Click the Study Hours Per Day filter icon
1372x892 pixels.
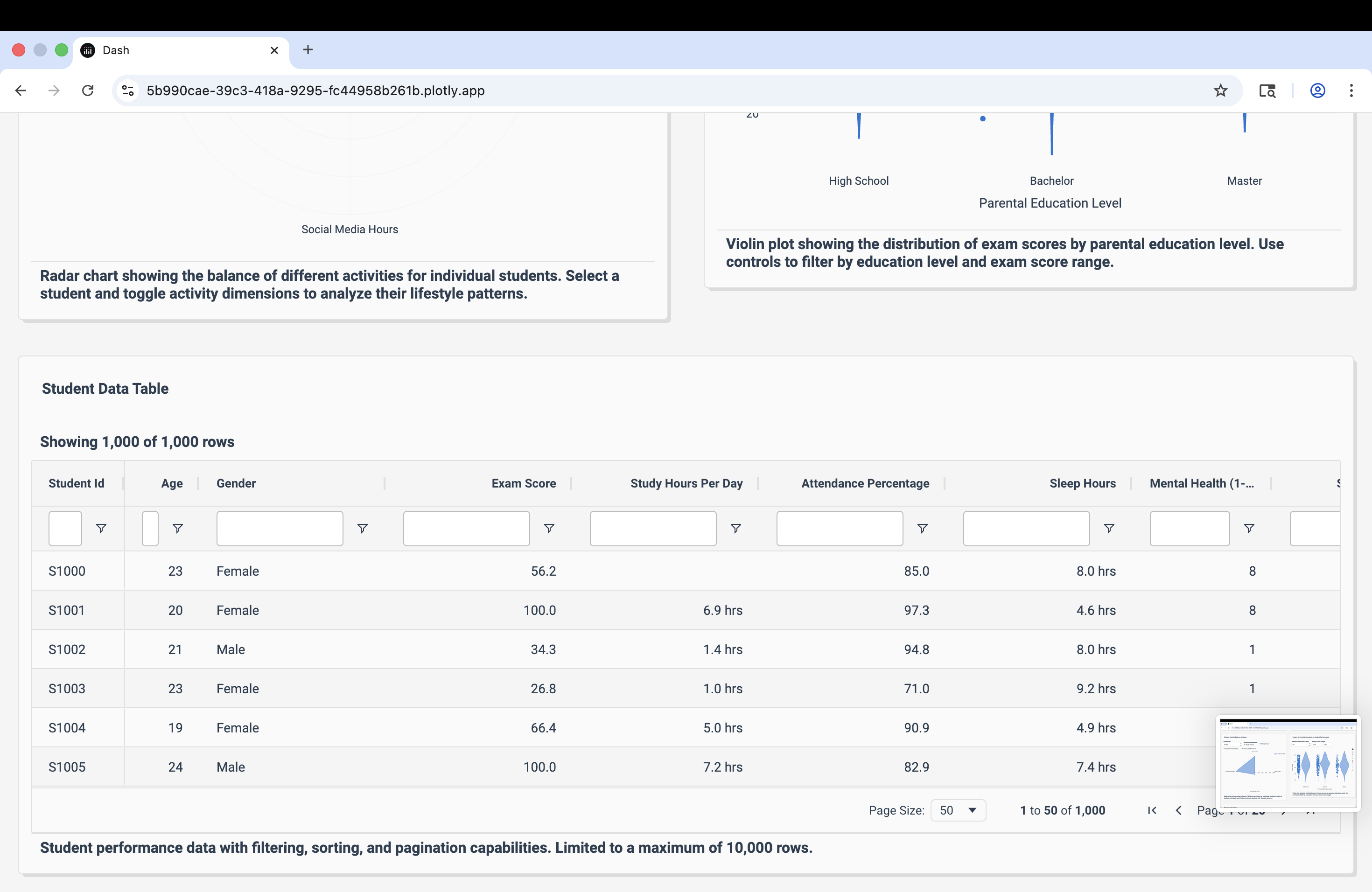(x=735, y=529)
